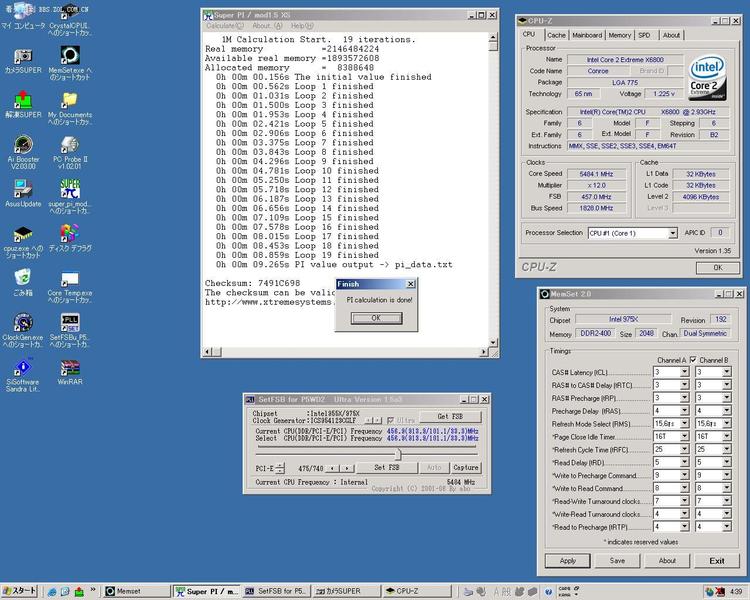Open Channel A Page Close Idle Timer dropdown
The image size is (750, 600).
coord(684,436)
